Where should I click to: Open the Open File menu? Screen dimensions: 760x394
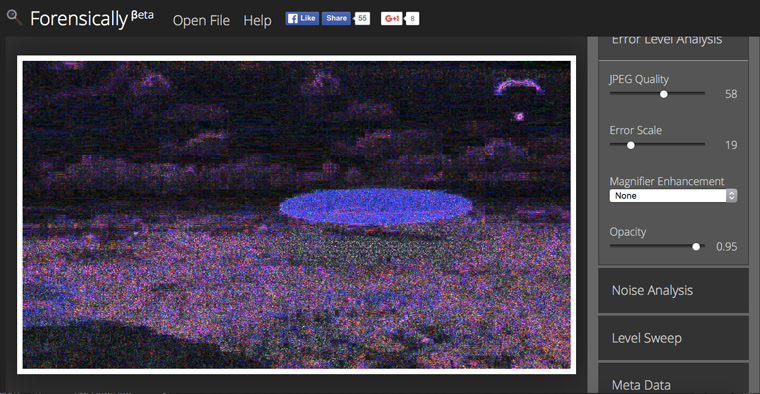click(201, 20)
